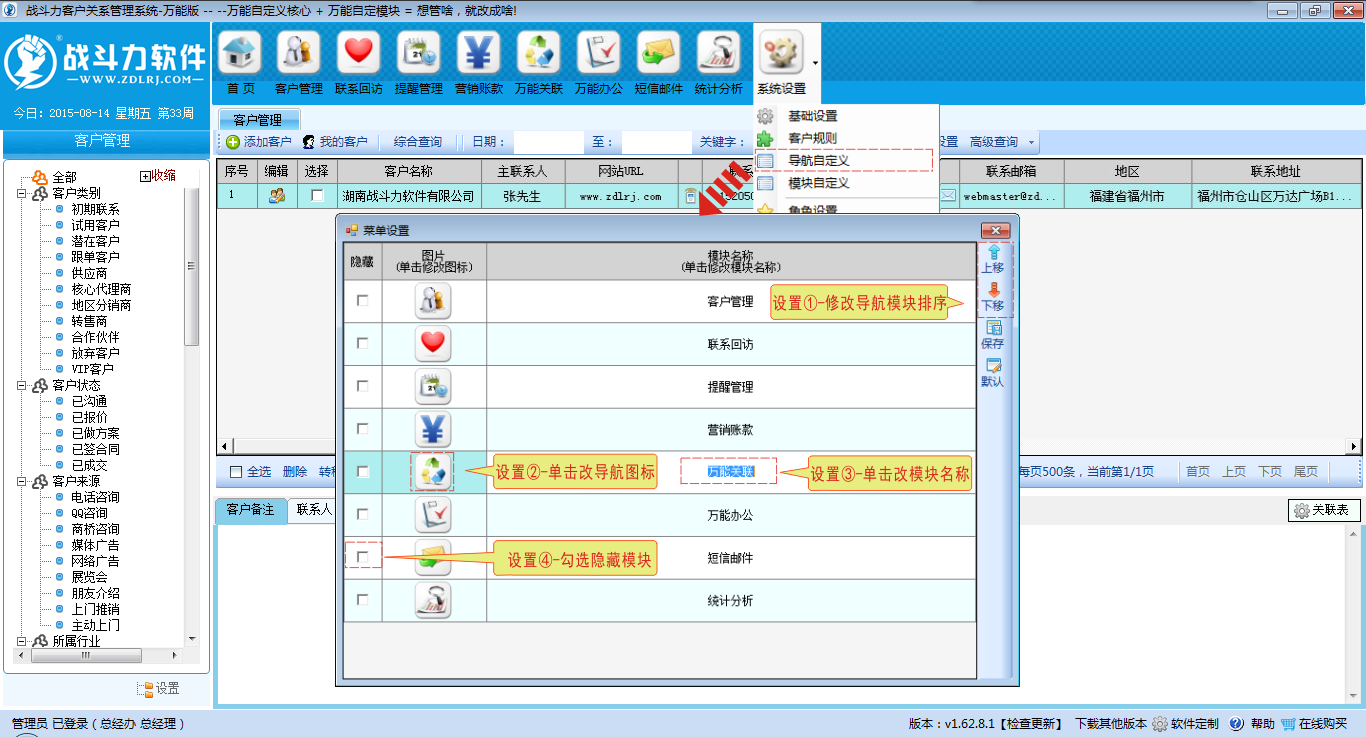
Task: Change the 联系回访 heart icon in dialog
Action: [x=433, y=344]
